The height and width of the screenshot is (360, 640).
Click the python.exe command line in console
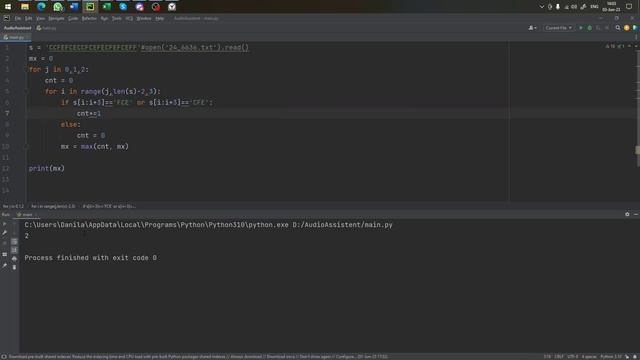[x=208, y=225]
